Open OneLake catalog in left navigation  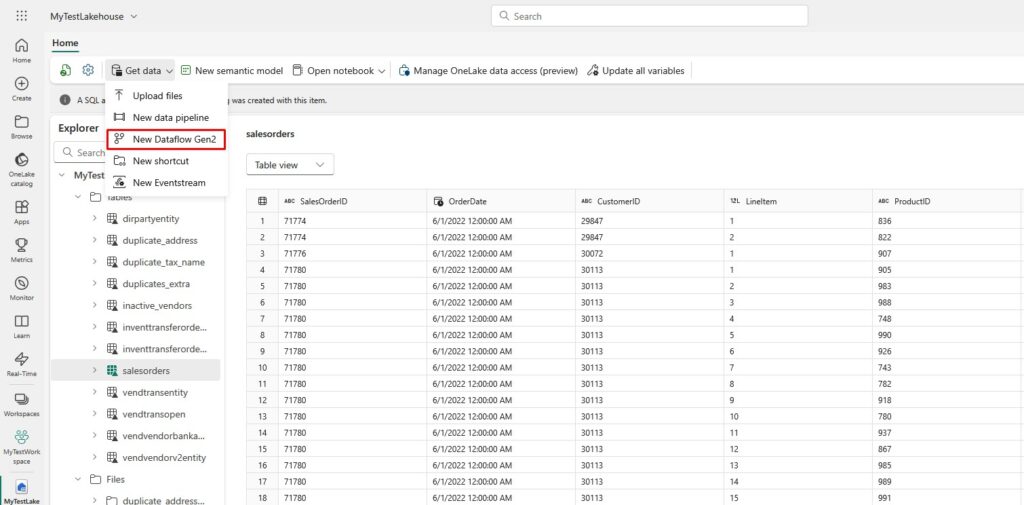tap(22, 169)
